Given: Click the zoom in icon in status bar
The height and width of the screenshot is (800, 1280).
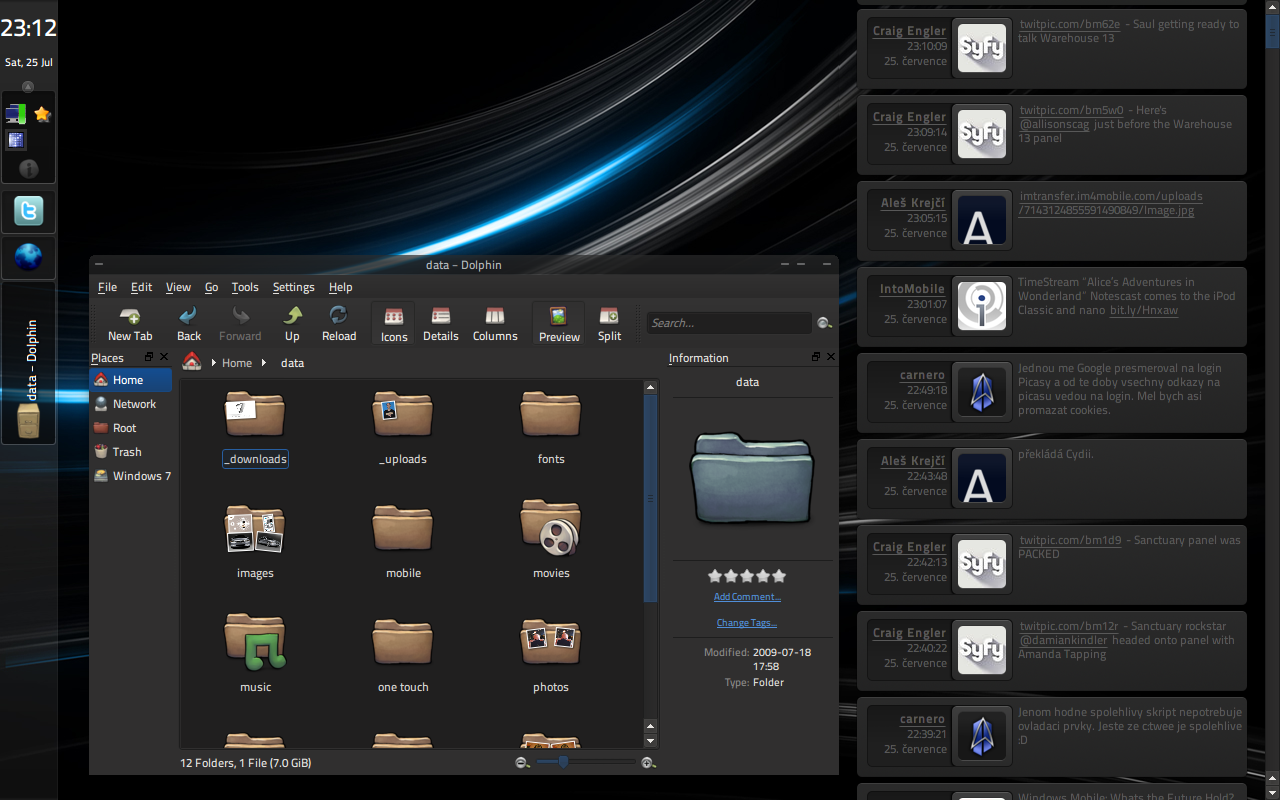Looking at the screenshot, I should pos(647,763).
